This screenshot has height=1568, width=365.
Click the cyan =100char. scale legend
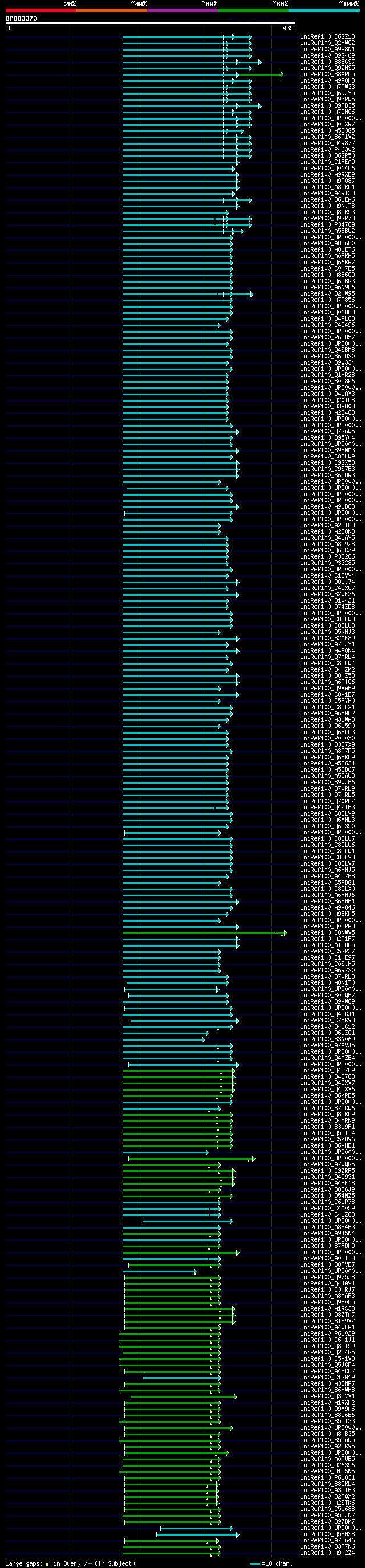pyautogui.click(x=270, y=1564)
